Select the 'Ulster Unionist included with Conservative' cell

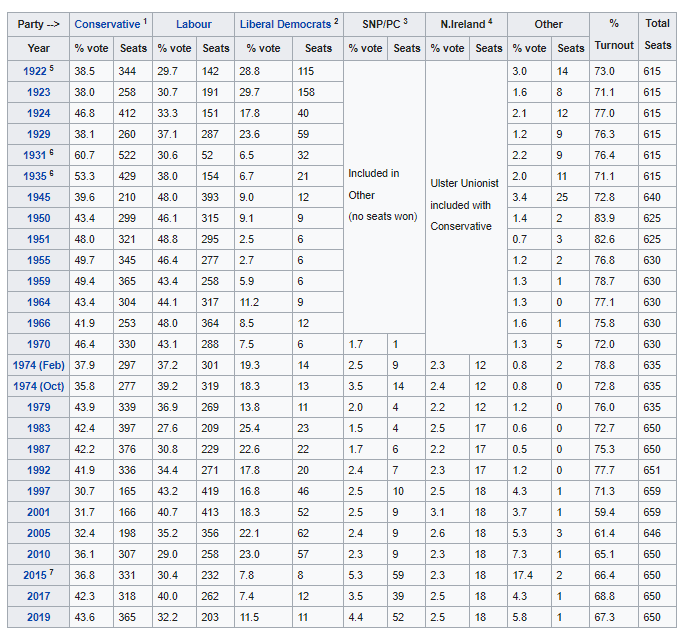[x=466, y=207]
